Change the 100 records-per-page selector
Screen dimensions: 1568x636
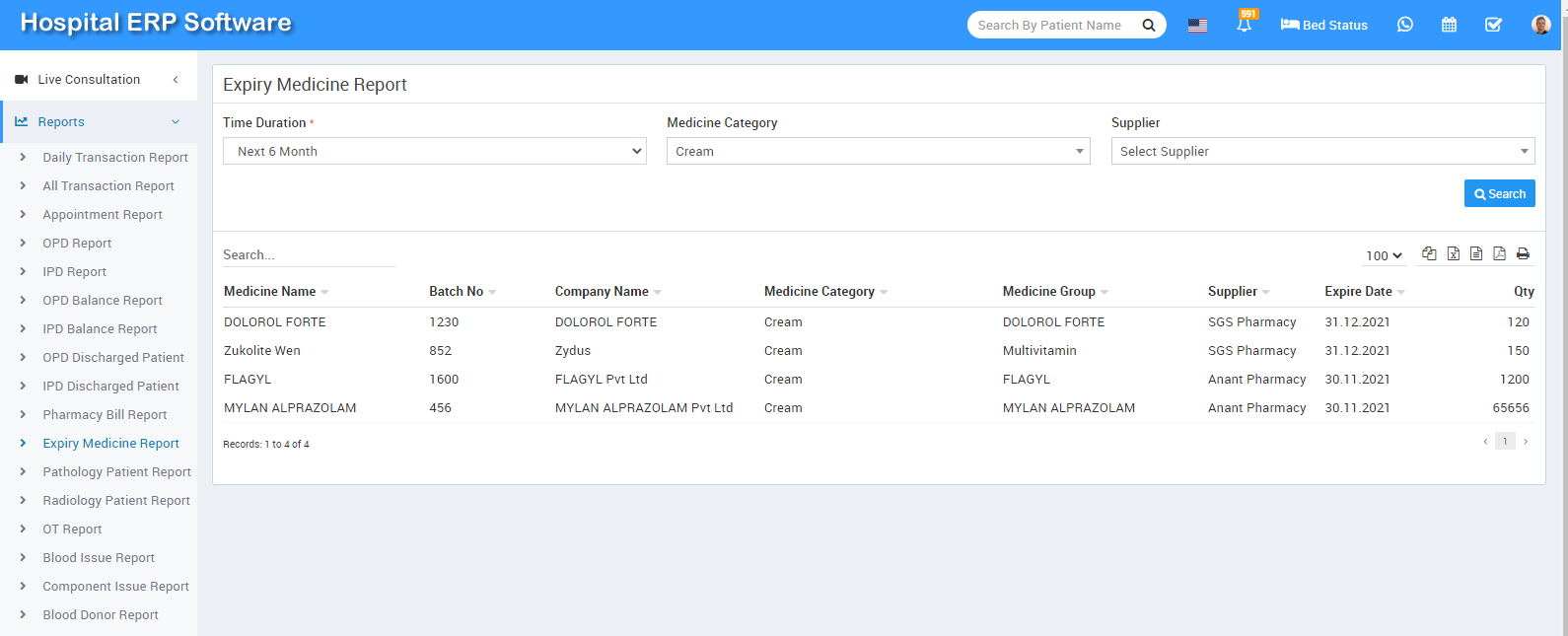click(x=1384, y=255)
